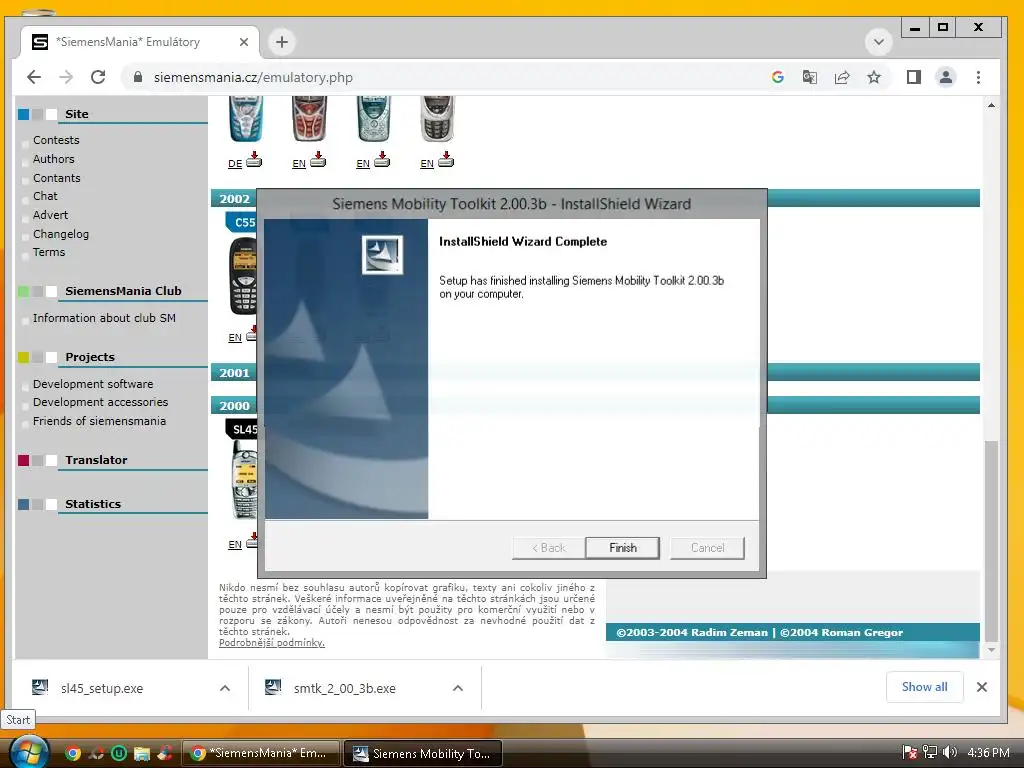This screenshot has height=768, width=1024.
Task: Download EN emulator under second phone
Action: pyautogui.click(x=317, y=159)
